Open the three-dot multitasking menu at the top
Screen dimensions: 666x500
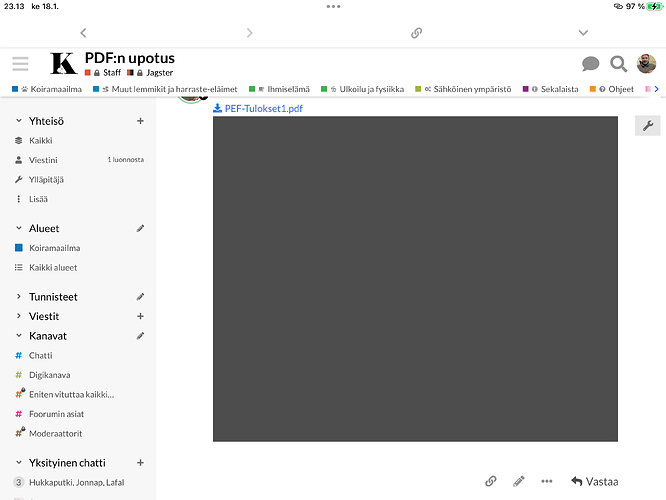(333, 6)
